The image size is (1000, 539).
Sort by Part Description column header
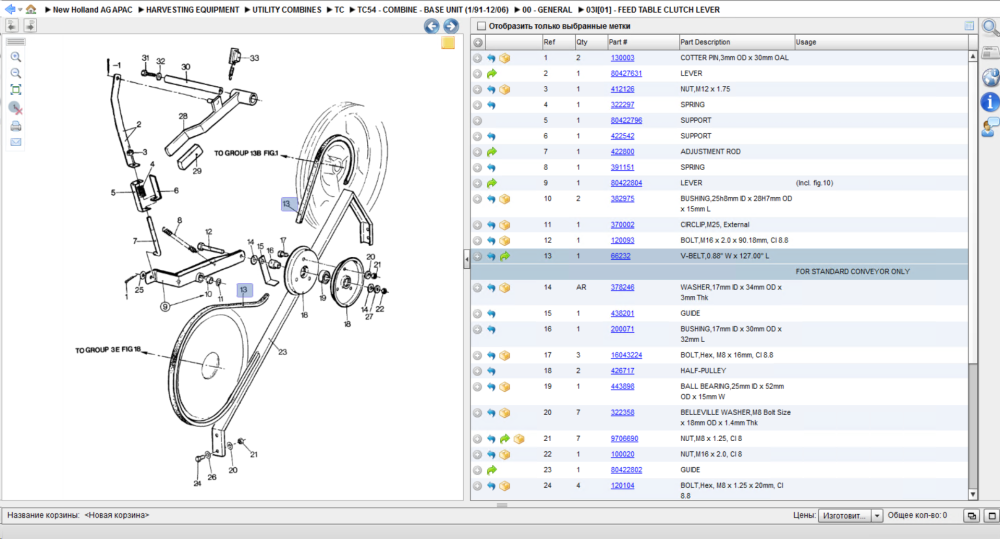point(736,42)
